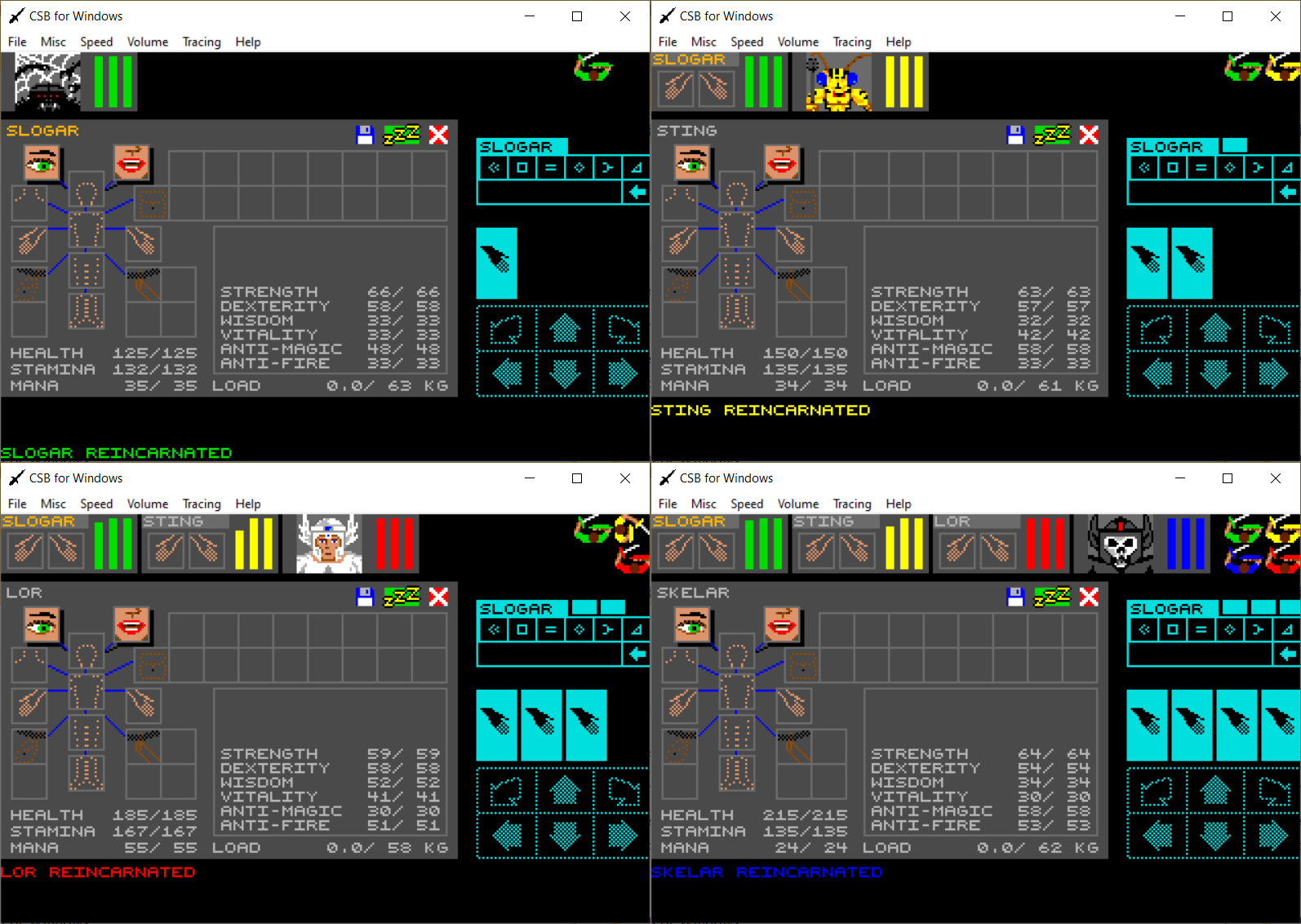Click the save disk icon in the STING sheet window
Viewport: 1301px width, 924px height.
pos(1015,135)
